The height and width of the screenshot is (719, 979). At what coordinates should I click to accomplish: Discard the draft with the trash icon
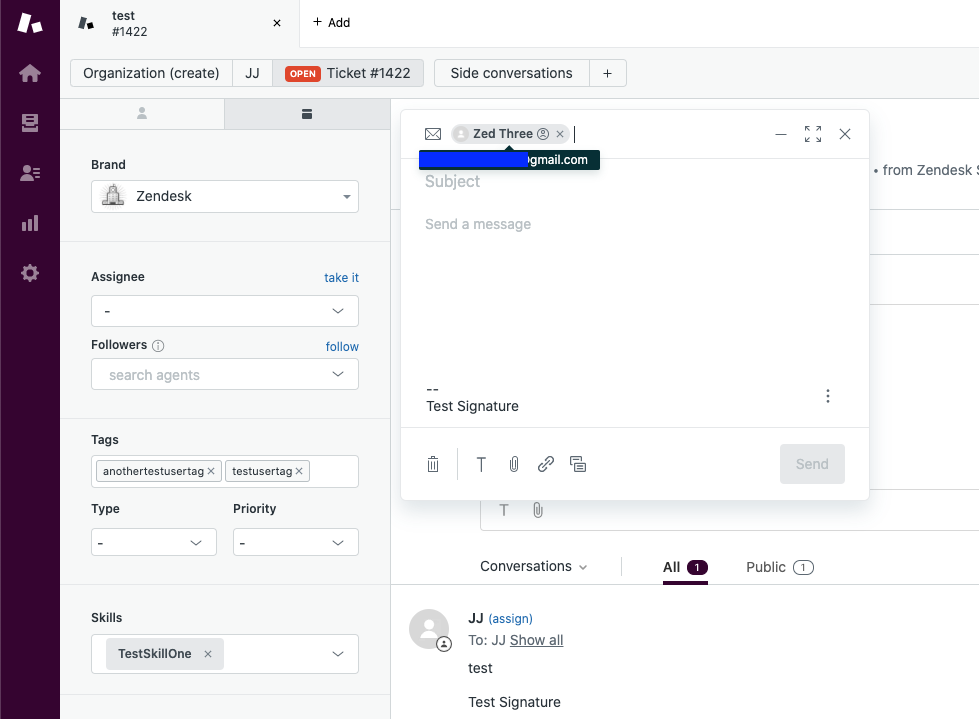click(432, 463)
